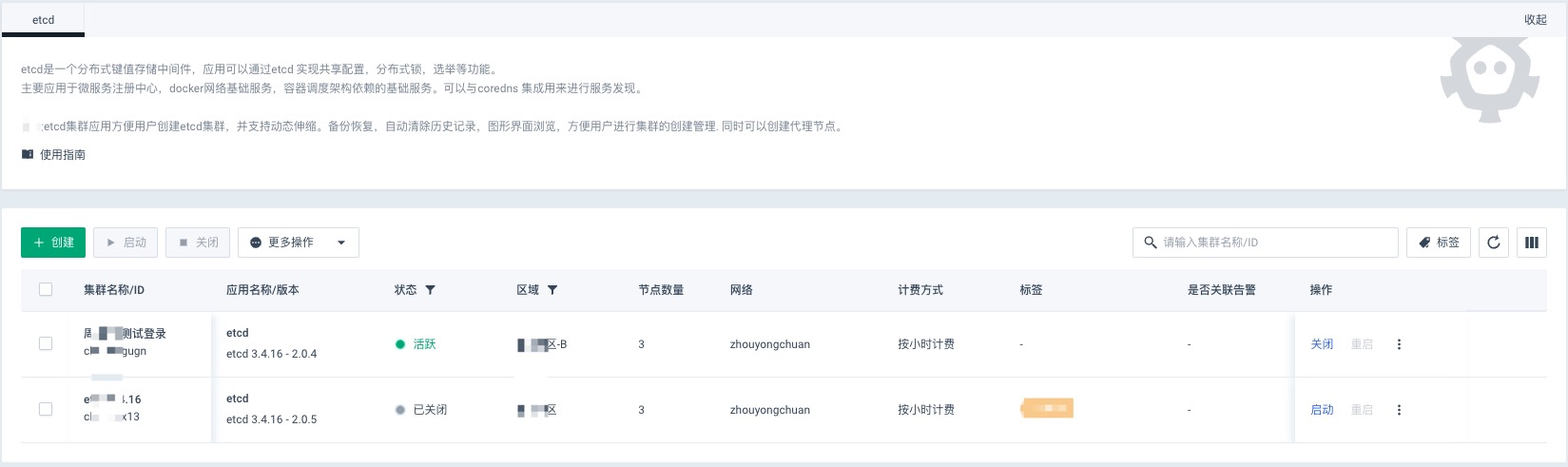Open the column settings icon
1568x467 pixels.
1532,243
